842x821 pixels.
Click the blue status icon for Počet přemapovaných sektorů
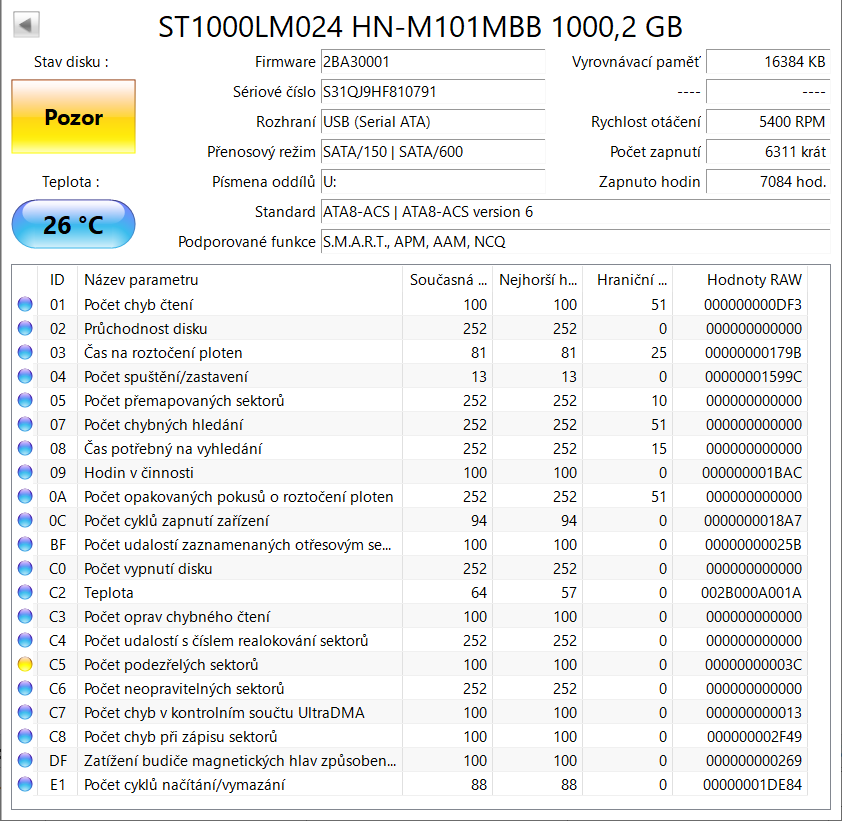25,401
